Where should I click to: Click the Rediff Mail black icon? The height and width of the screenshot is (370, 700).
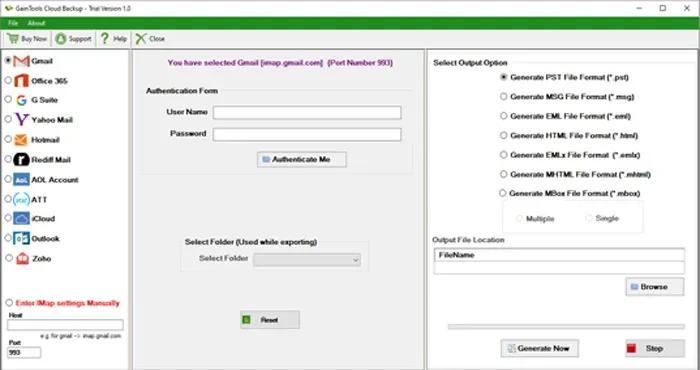coord(21,159)
